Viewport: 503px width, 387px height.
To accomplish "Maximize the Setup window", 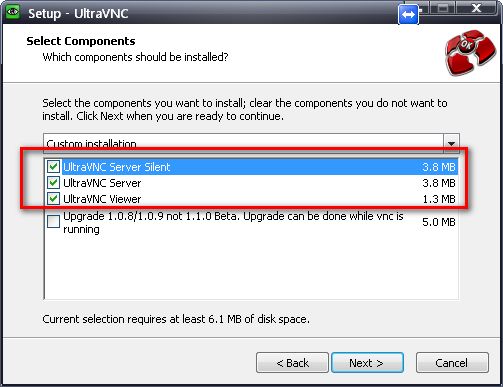I will (x=443, y=8).
